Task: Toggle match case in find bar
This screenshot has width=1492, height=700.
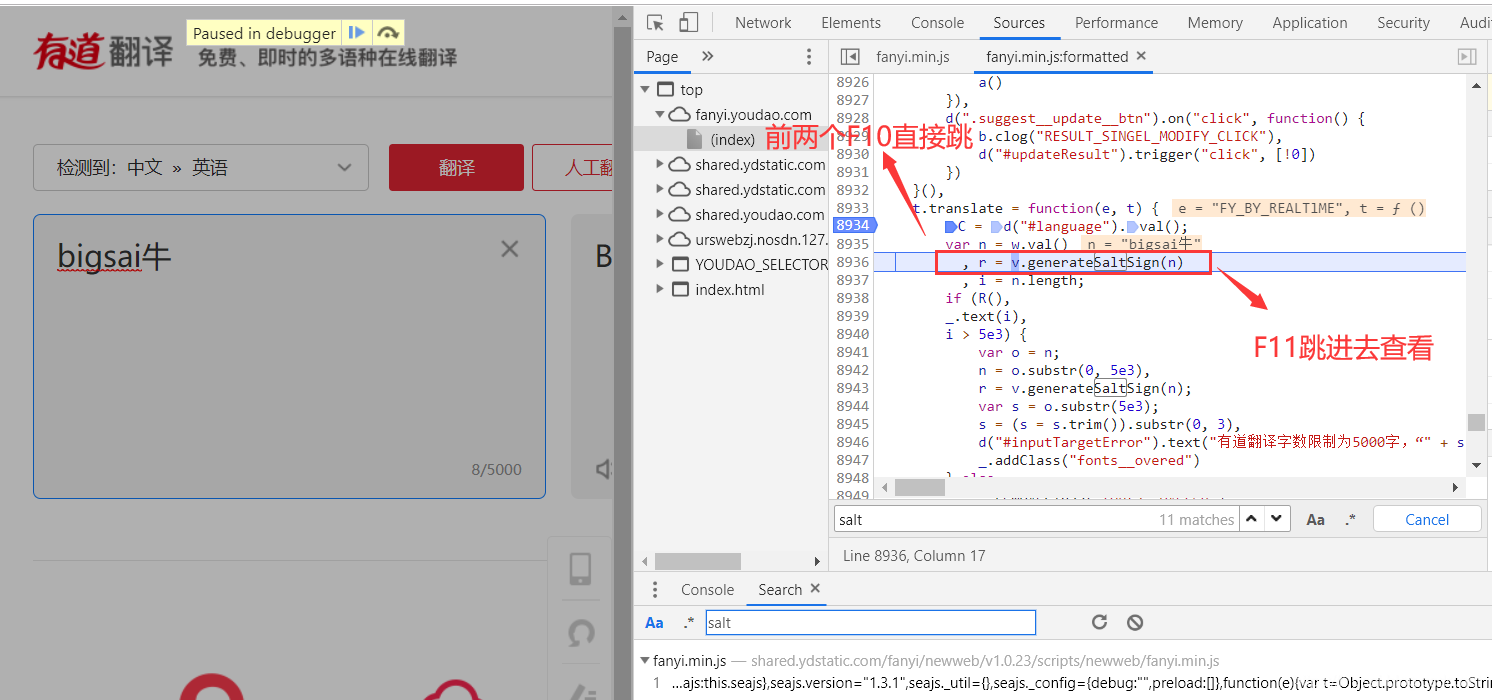Action: click(x=1316, y=519)
